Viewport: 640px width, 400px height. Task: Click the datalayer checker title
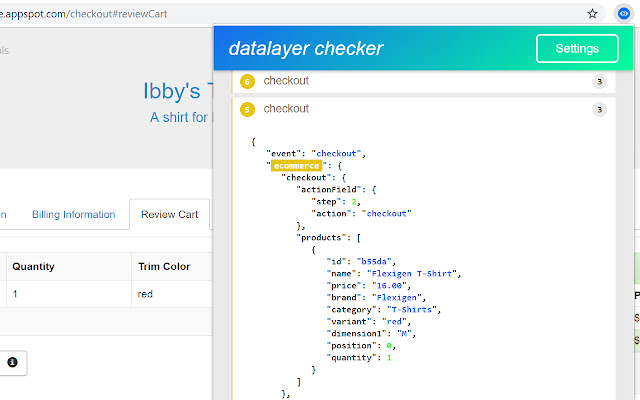tap(305, 48)
